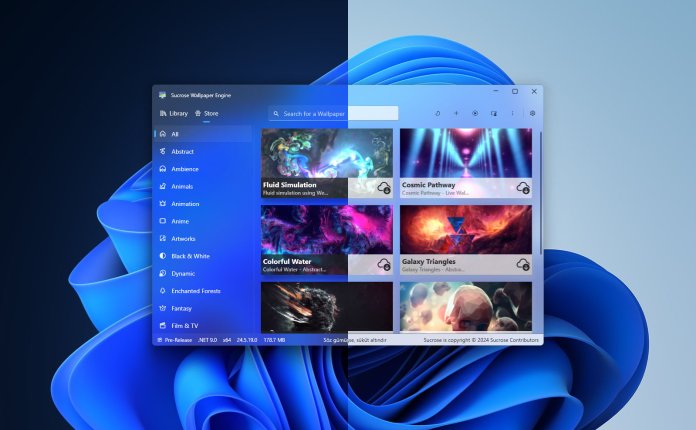
Task: Select the Fantasy category
Action: tap(203, 308)
